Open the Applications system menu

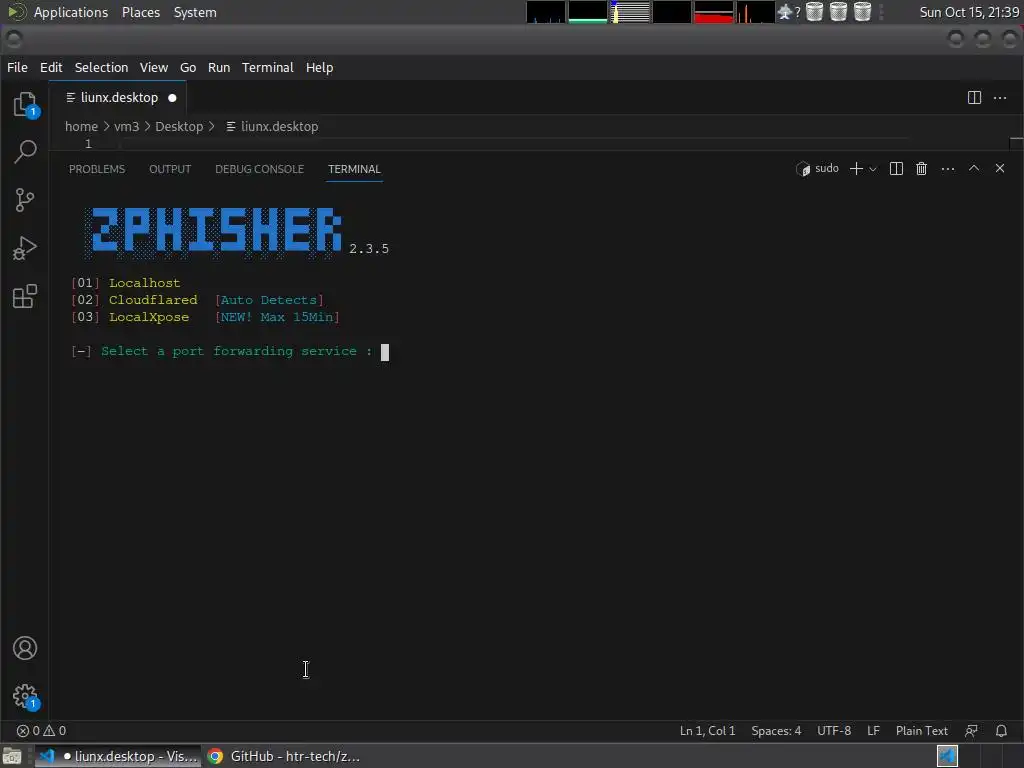click(71, 12)
